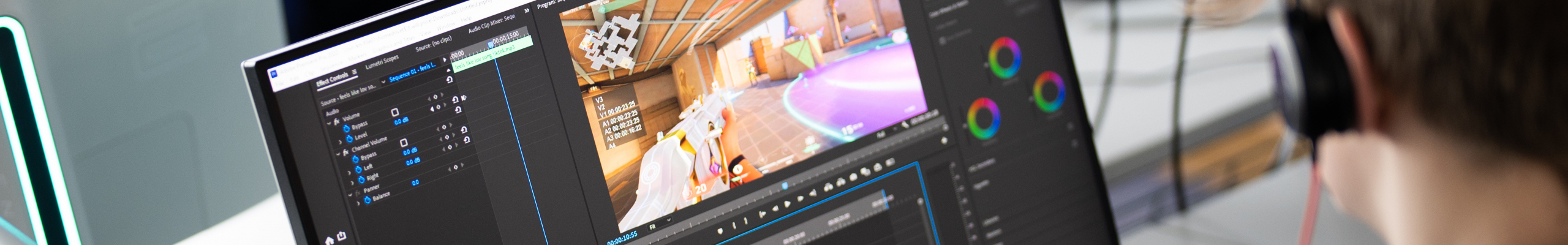Click the Play button in Program monitor

coord(788,203)
